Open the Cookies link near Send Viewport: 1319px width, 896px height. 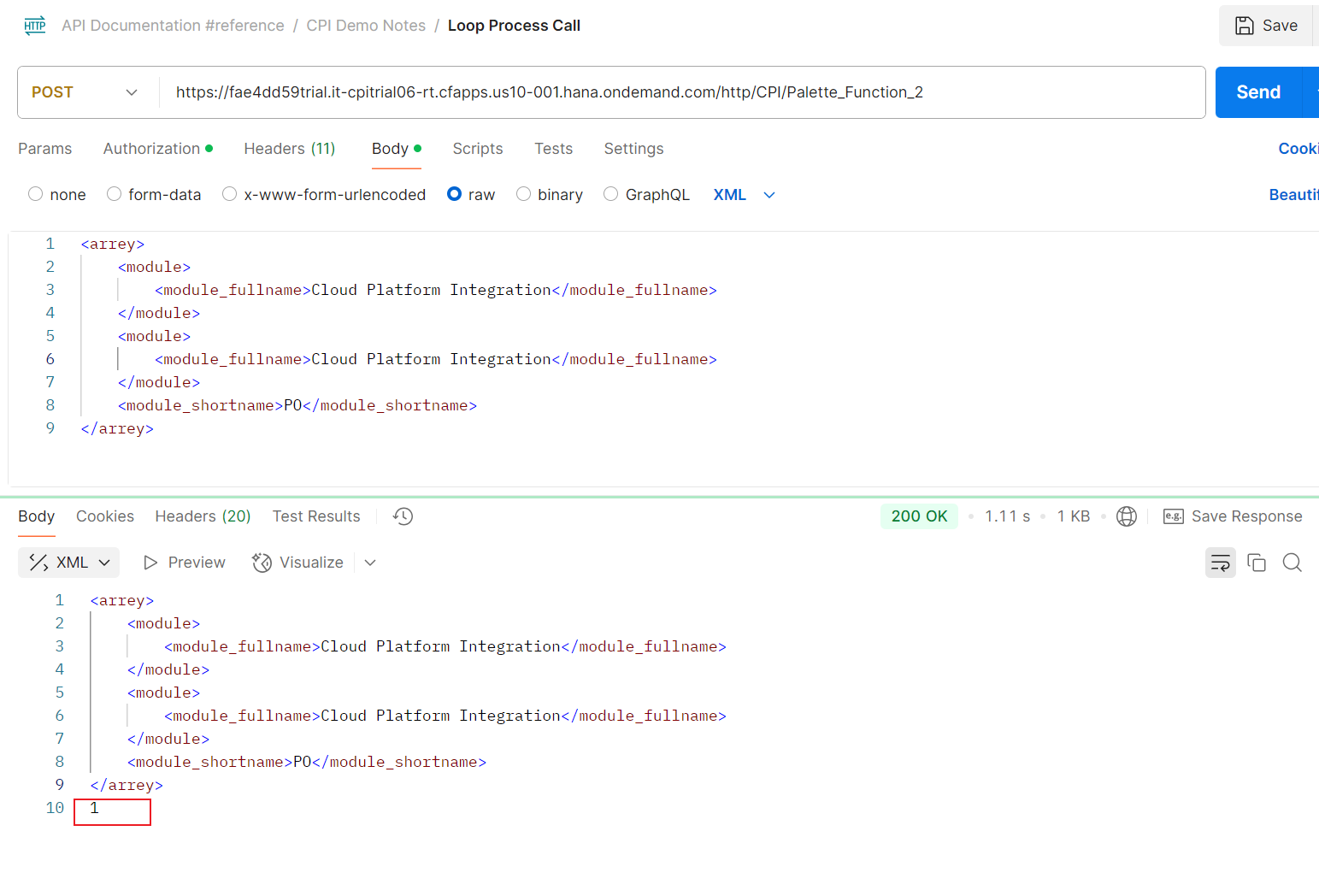pyautogui.click(x=1298, y=149)
